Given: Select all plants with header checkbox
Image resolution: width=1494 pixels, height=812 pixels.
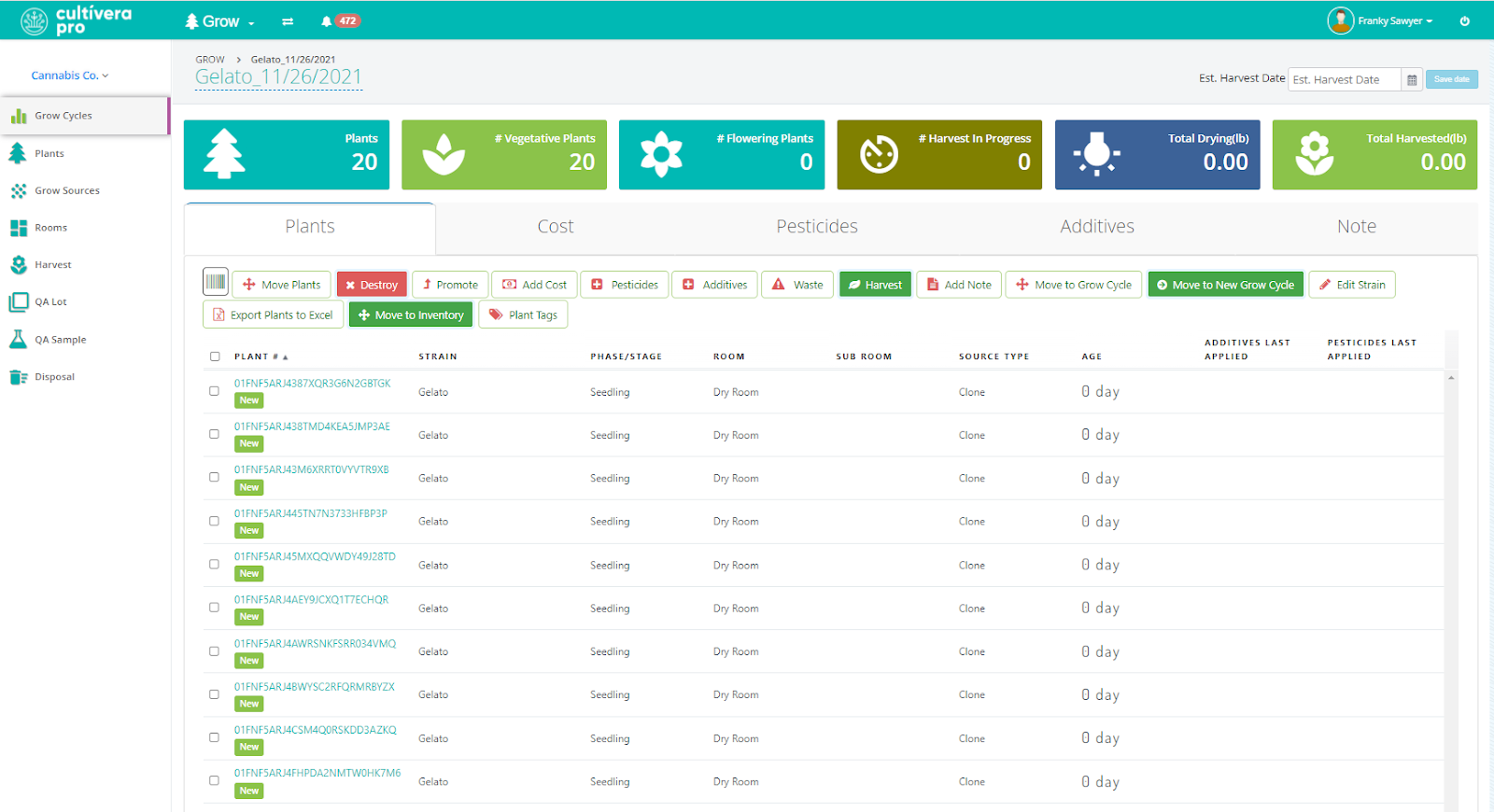Looking at the screenshot, I should 215,357.
